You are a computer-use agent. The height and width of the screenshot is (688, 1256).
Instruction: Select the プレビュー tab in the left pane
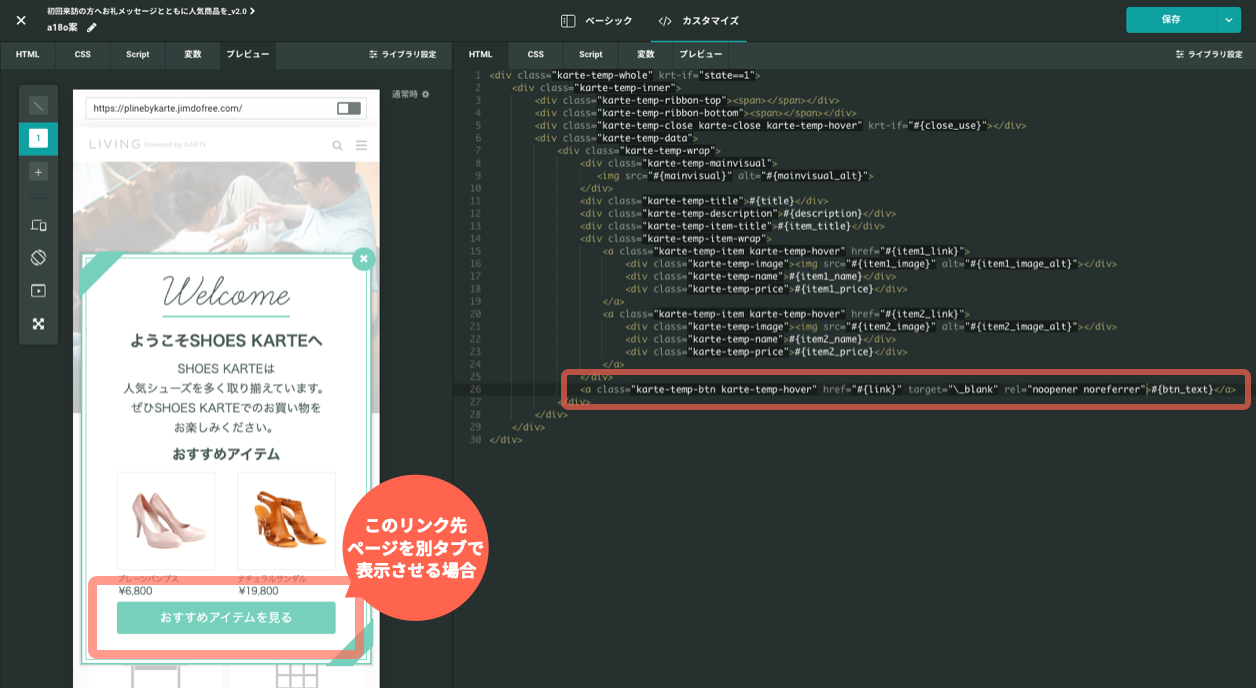(247, 55)
